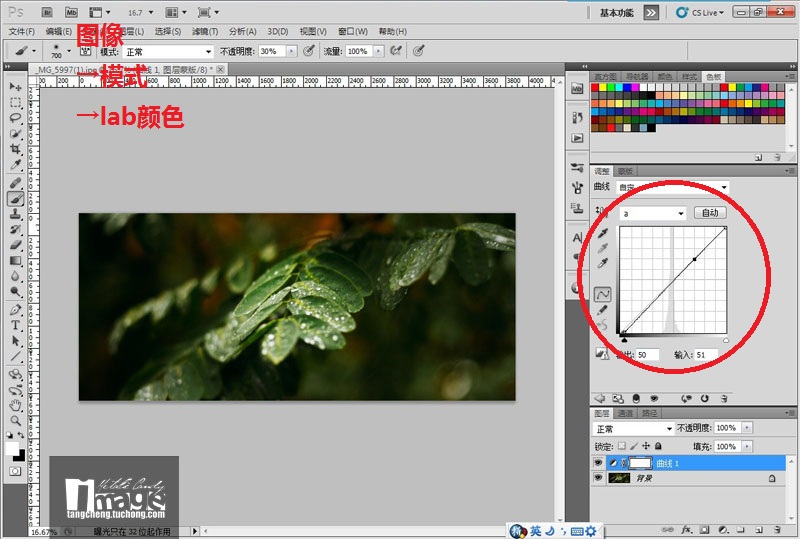Click the 自动 button in Curves
800x539 pixels.
tap(710, 213)
